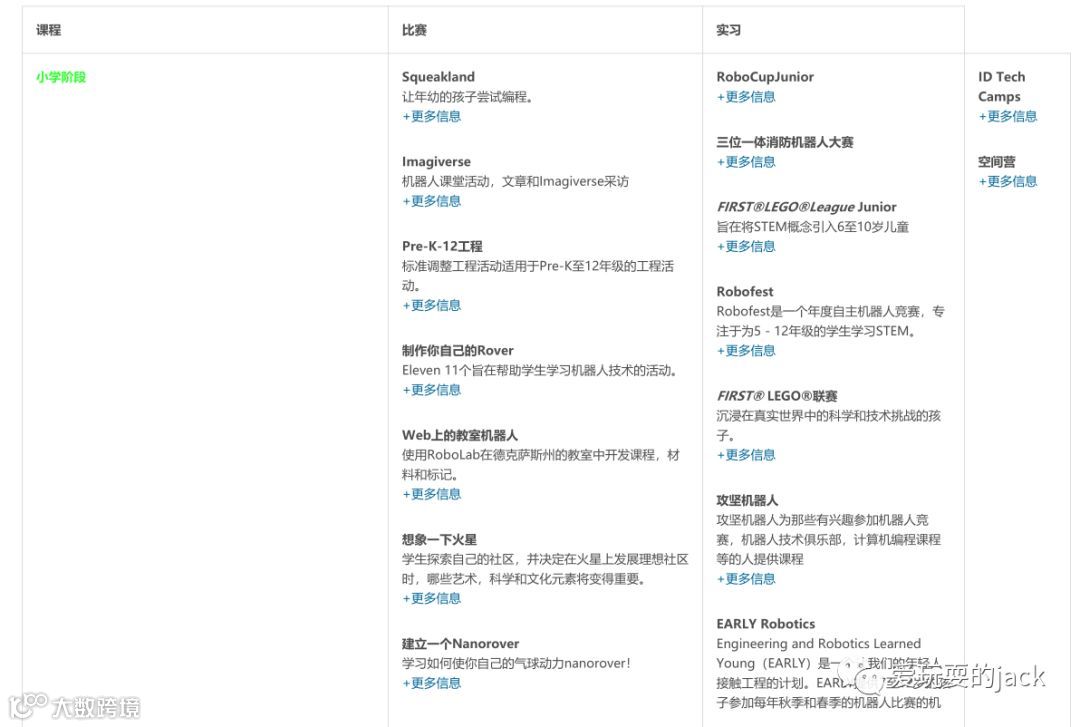
Task: Open 更多信息 link under Pre-K-12工程
Action: click(432, 305)
